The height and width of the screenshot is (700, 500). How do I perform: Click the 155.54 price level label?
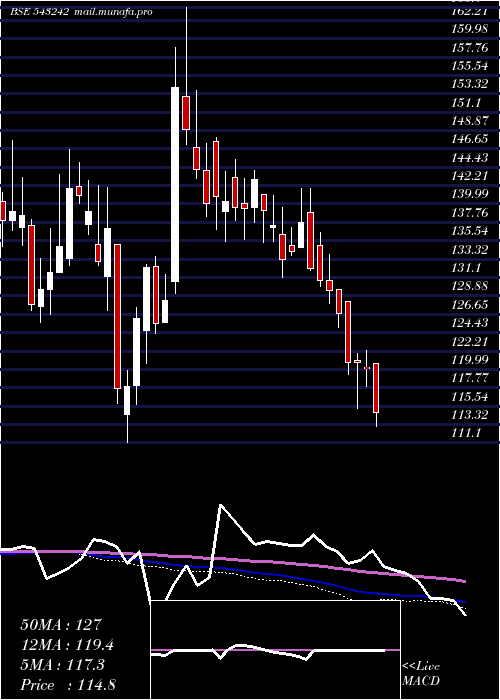(469, 66)
